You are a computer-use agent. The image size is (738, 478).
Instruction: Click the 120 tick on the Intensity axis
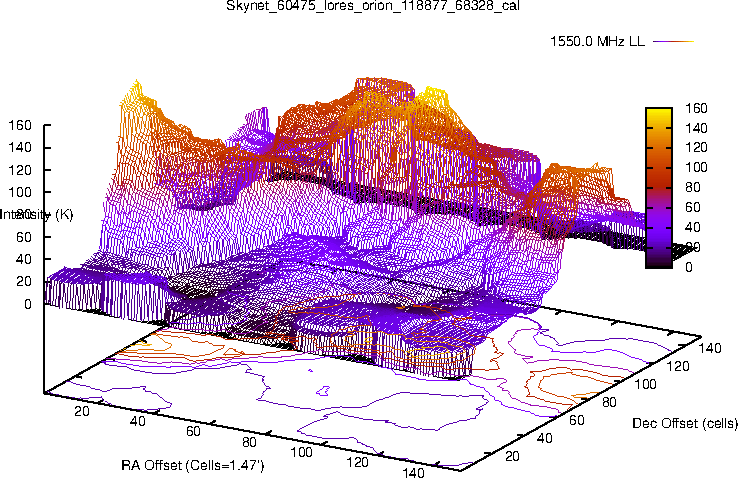(20, 170)
